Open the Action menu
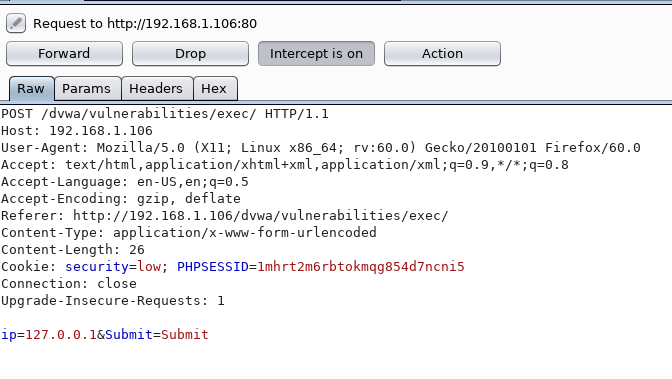 442,54
